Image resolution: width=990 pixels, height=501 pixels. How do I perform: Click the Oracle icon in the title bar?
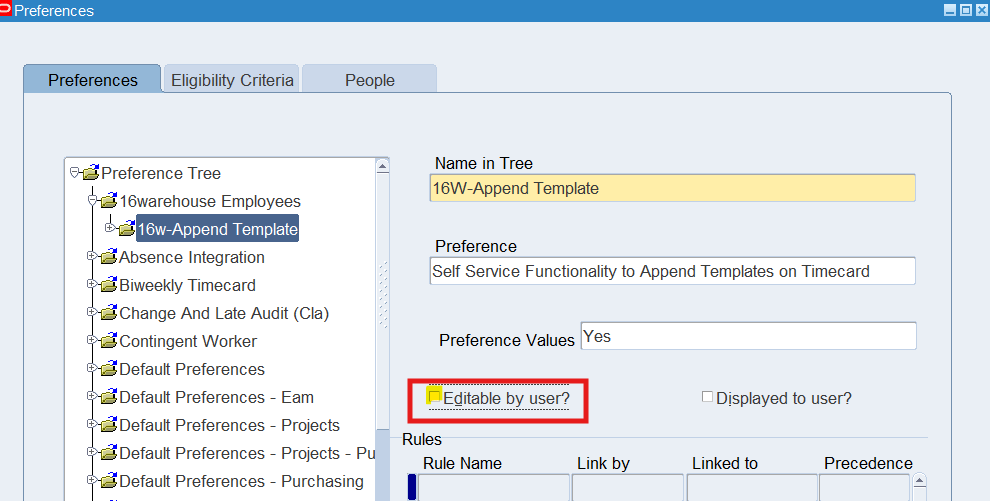(6, 10)
